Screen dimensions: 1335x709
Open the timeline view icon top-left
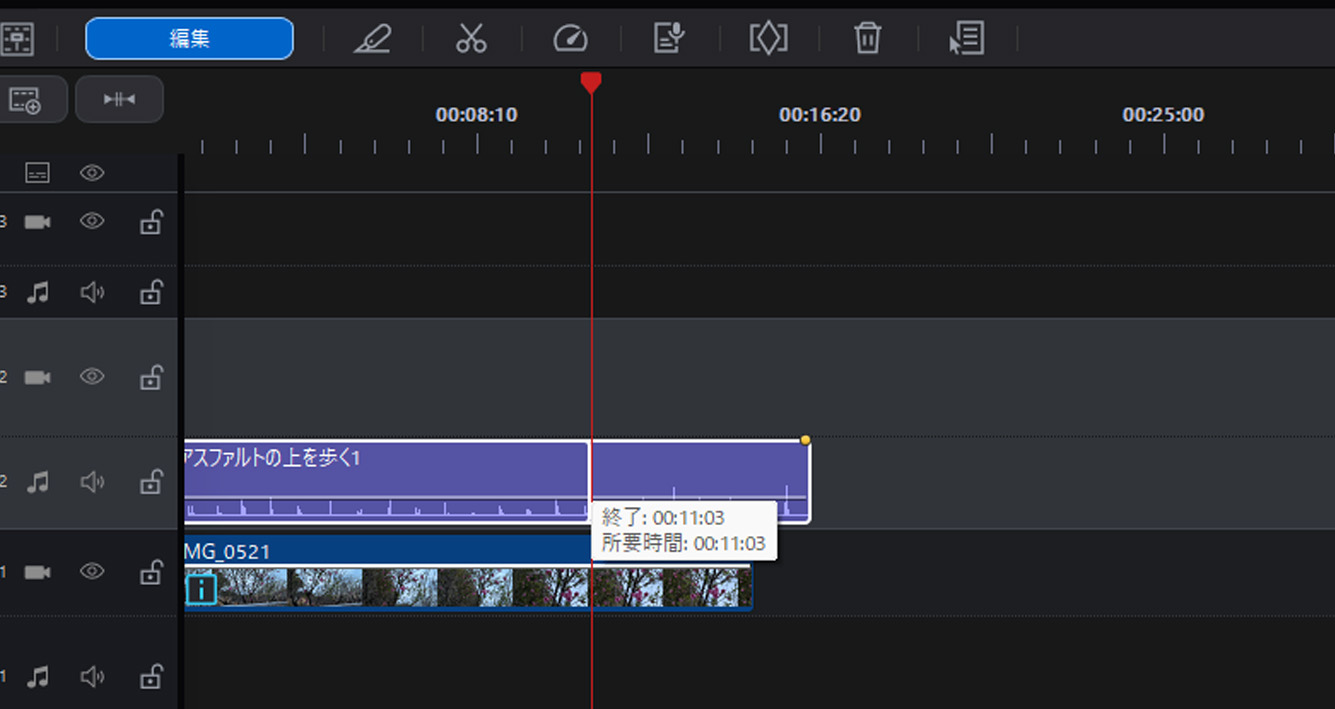pos(20,39)
